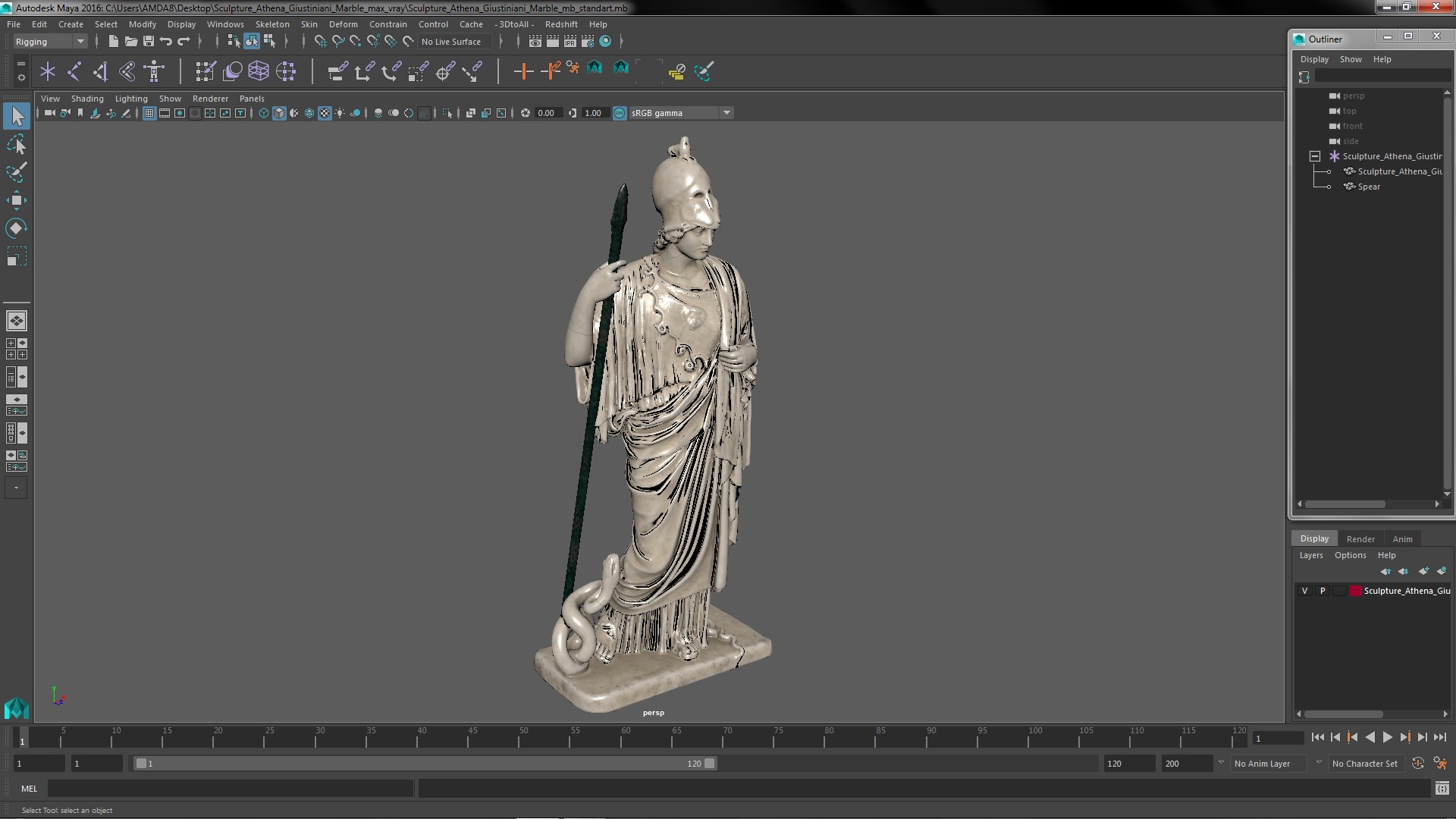This screenshot has height=819, width=1456.
Task: Activate the Rotate tool in toolbox
Action: [x=17, y=228]
